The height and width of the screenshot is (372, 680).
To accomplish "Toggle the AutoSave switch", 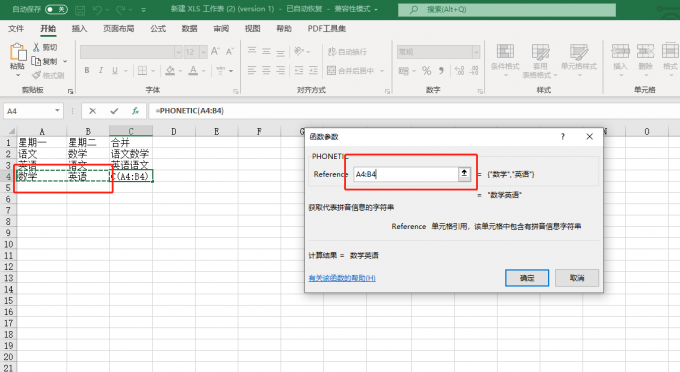I will pos(56,9).
